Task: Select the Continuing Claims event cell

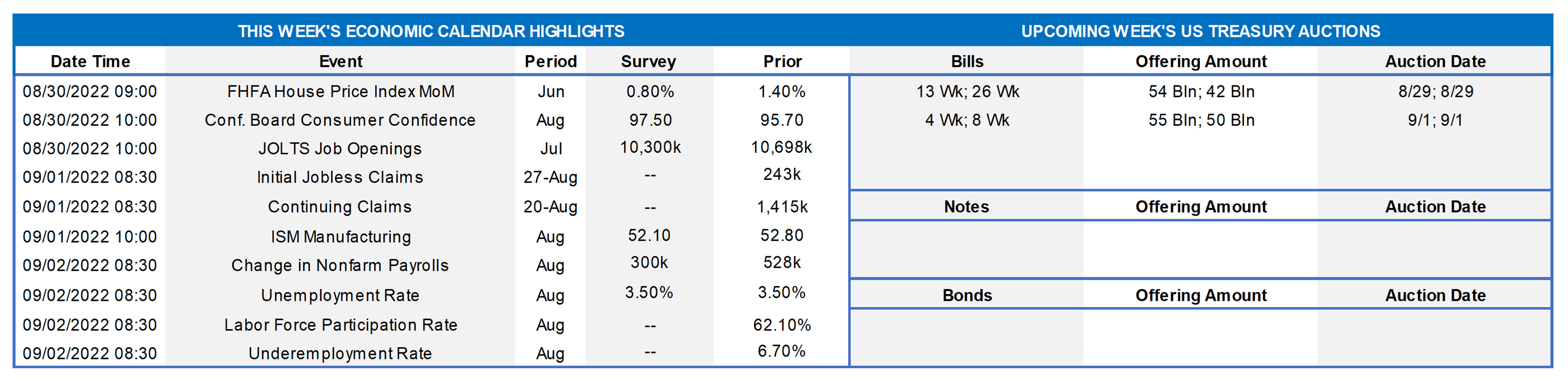Action: (340, 207)
